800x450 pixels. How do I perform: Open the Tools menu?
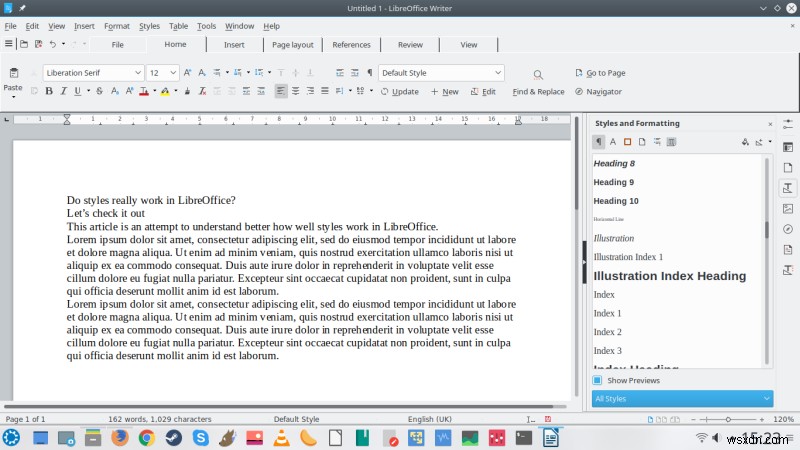[206, 26]
